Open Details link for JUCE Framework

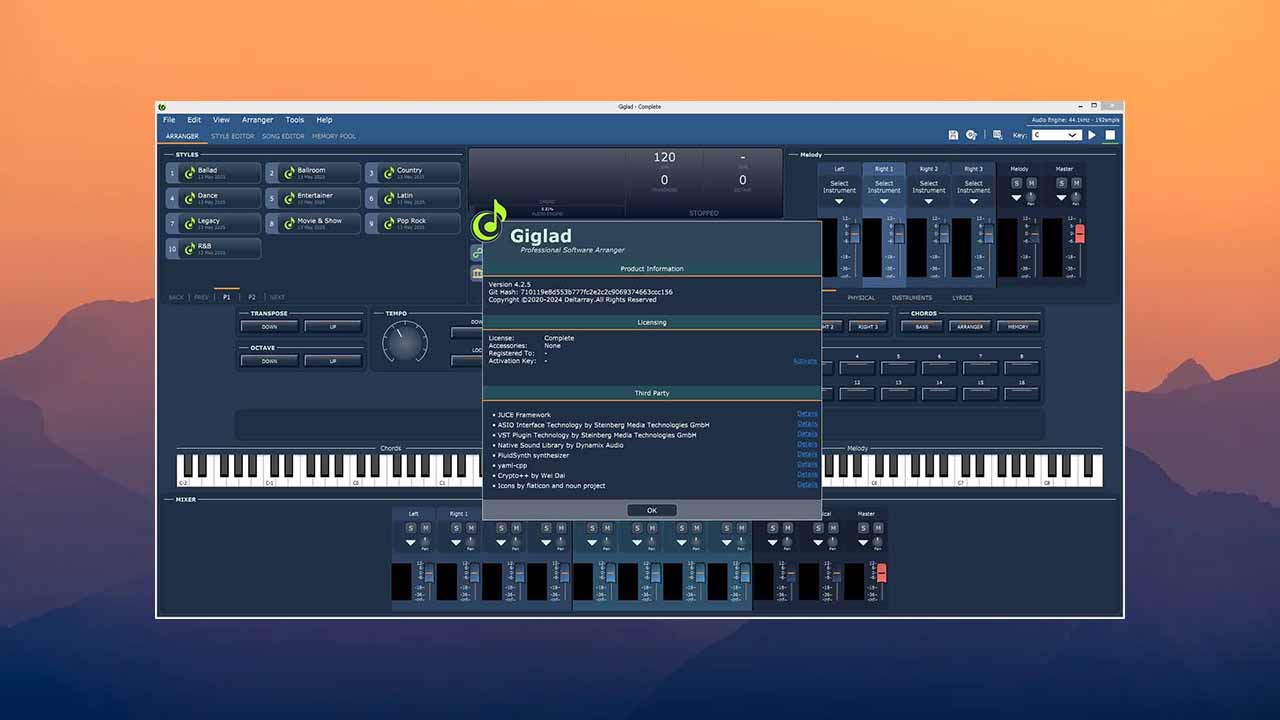(806, 413)
